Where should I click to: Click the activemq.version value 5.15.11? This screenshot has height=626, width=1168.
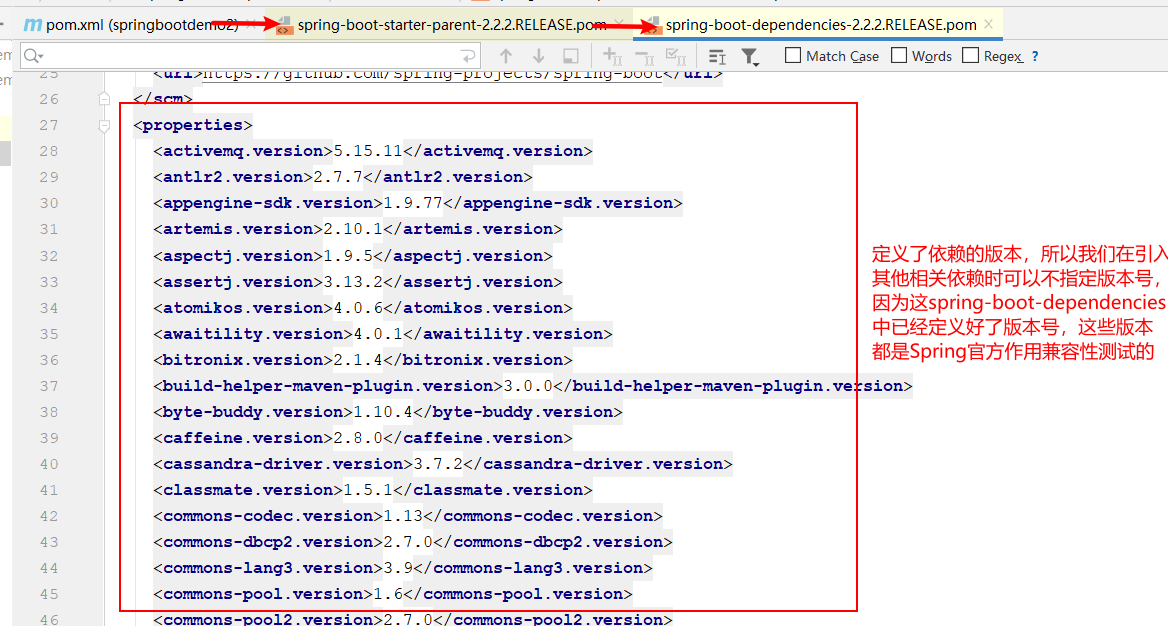pyautogui.click(x=368, y=151)
